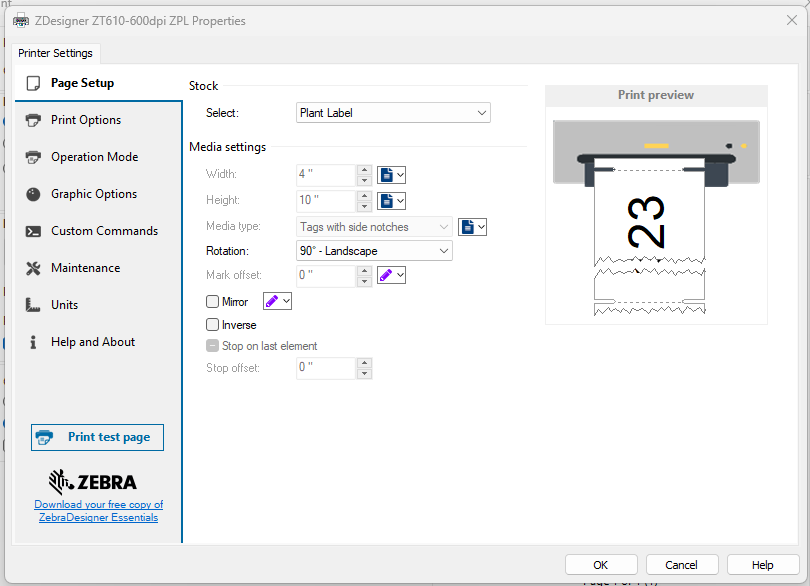Screen dimensions: 810x586
Task: Enable the Mirror checkbox
Action: point(212,301)
